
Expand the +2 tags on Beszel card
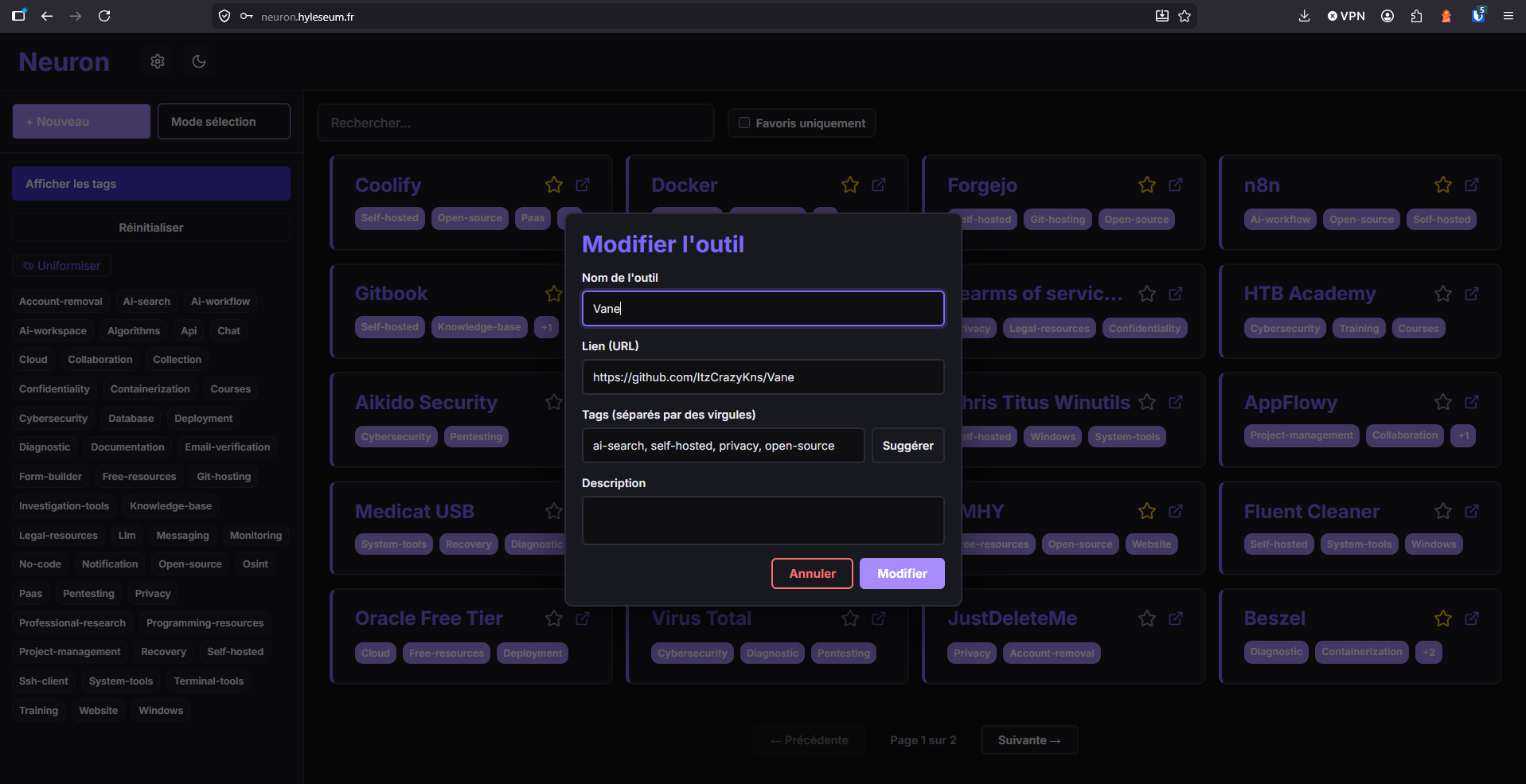1429,652
